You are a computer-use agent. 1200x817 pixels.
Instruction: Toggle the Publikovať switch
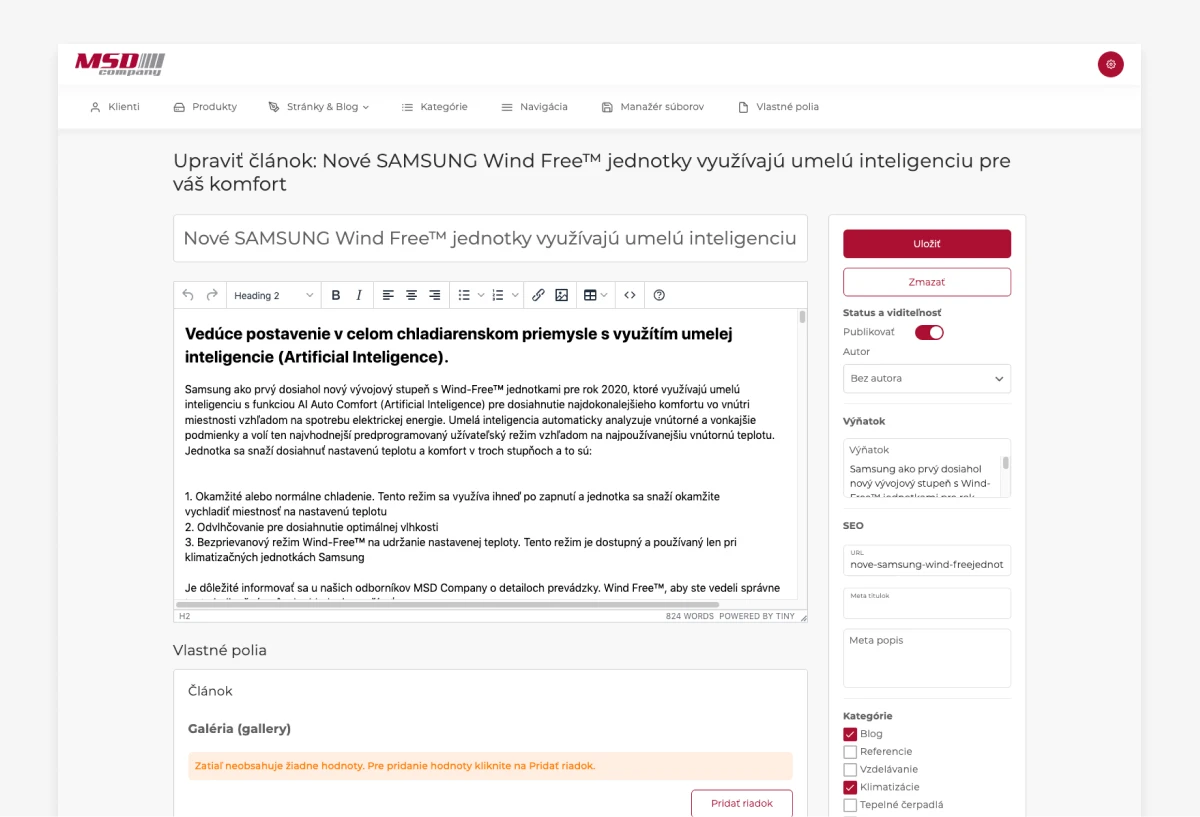tap(929, 332)
